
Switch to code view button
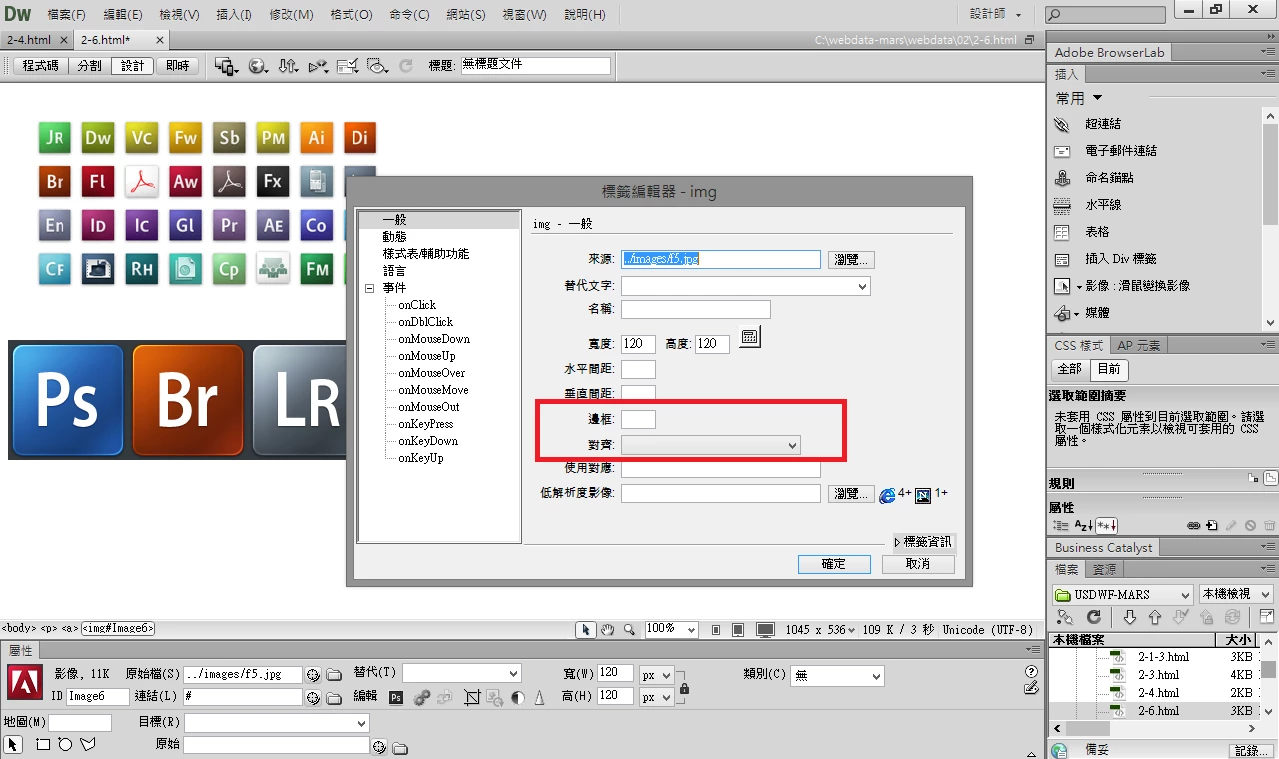[x=41, y=66]
